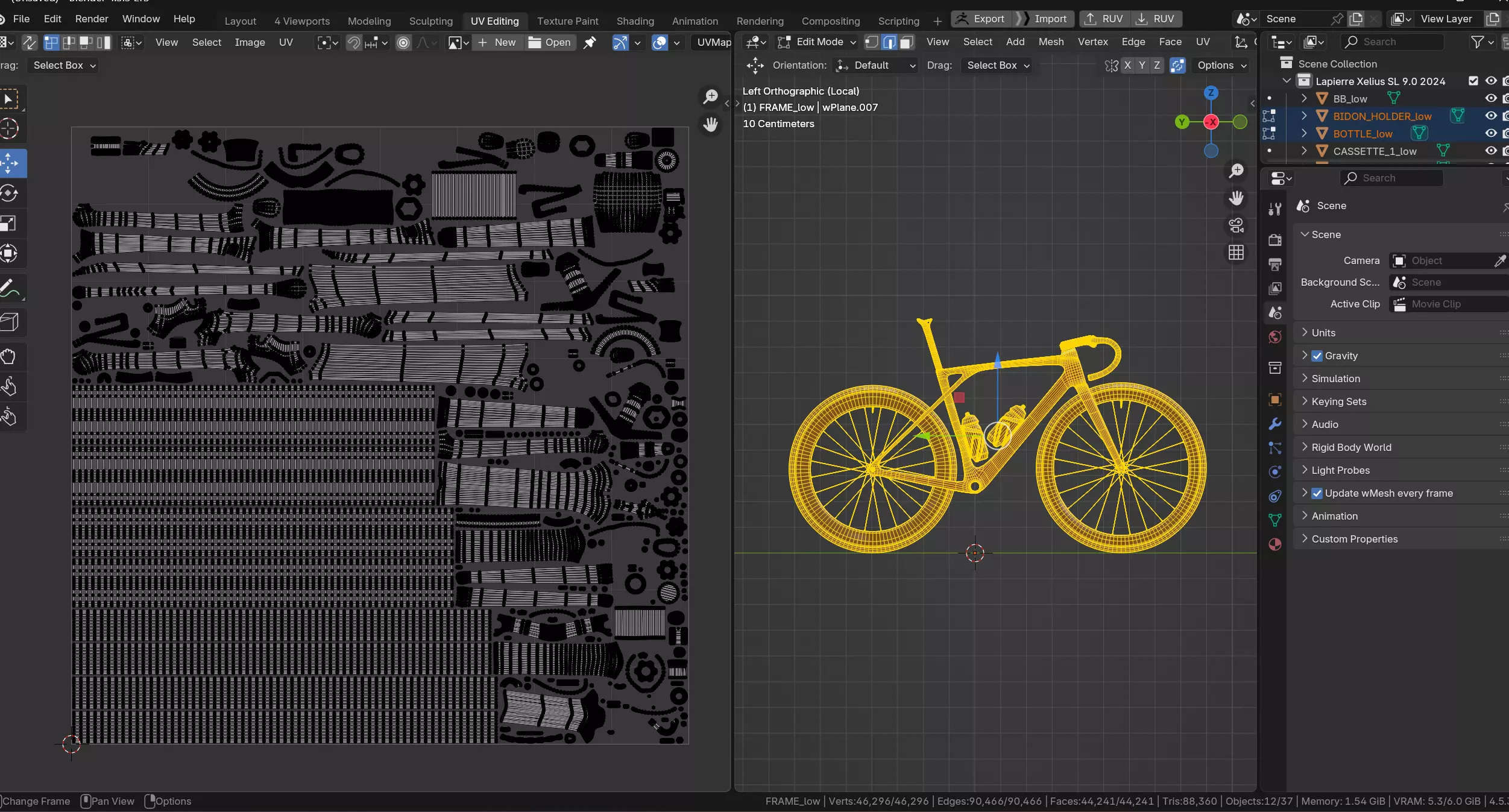Toggle Update wMesh every frame checkbox
Screen dimensions: 1509x812
click(1317, 493)
